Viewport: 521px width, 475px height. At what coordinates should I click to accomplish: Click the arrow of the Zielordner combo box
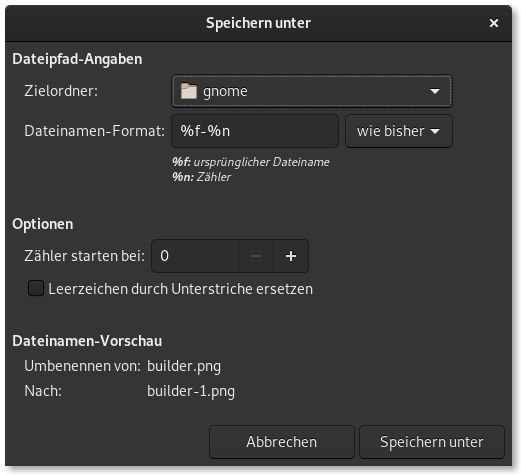point(435,91)
